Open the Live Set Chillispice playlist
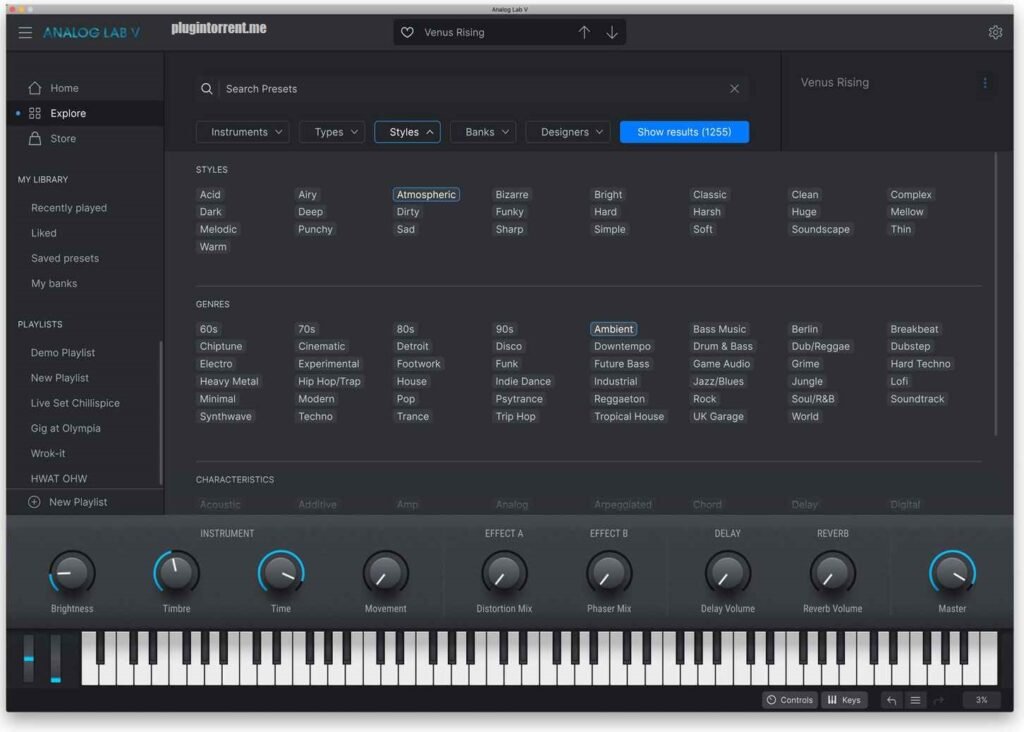Image resolution: width=1024 pixels, height=732 pixels. click(75, 403)
